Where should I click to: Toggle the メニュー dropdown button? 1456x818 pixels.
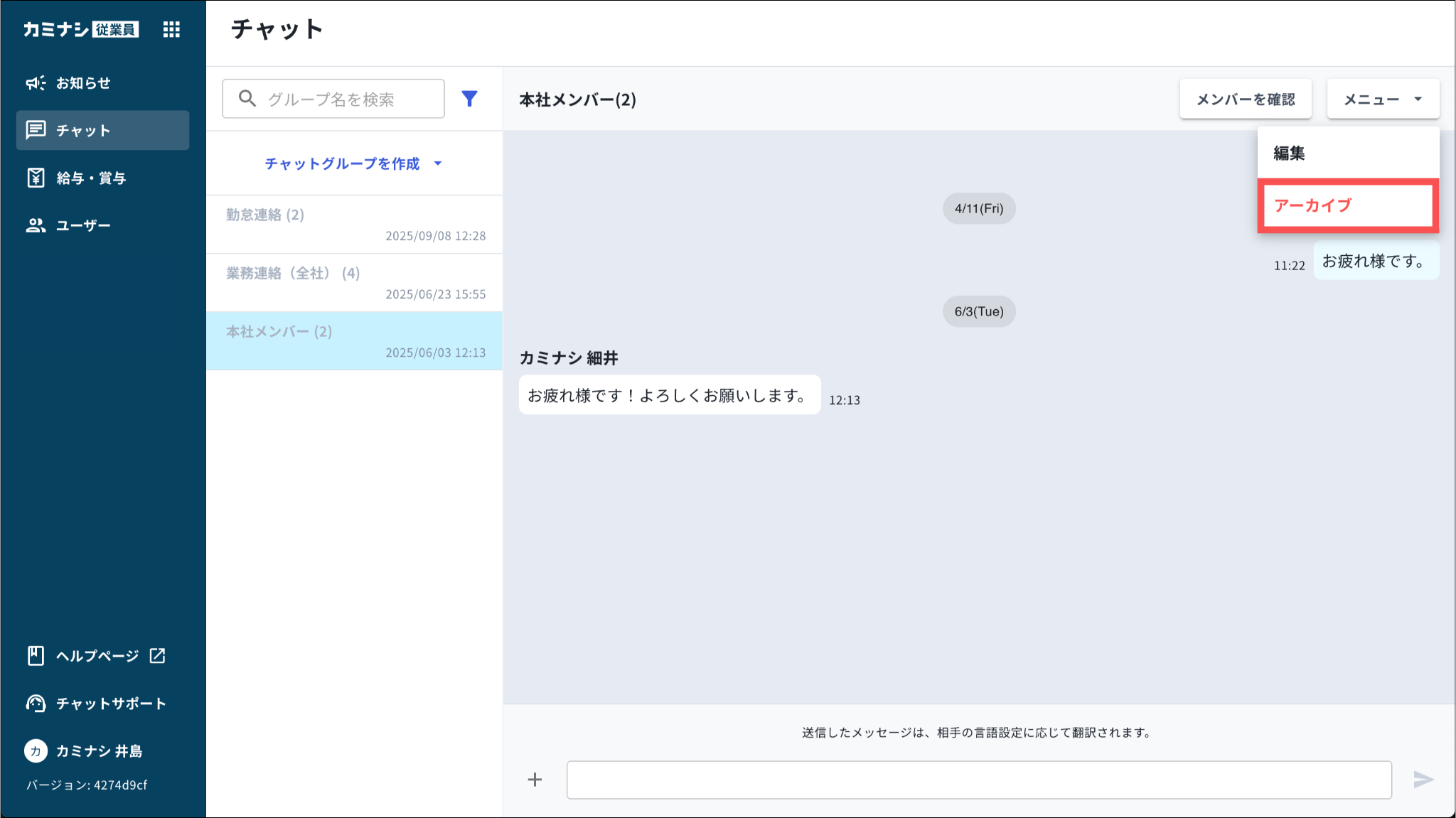(x=1383, y=99)
